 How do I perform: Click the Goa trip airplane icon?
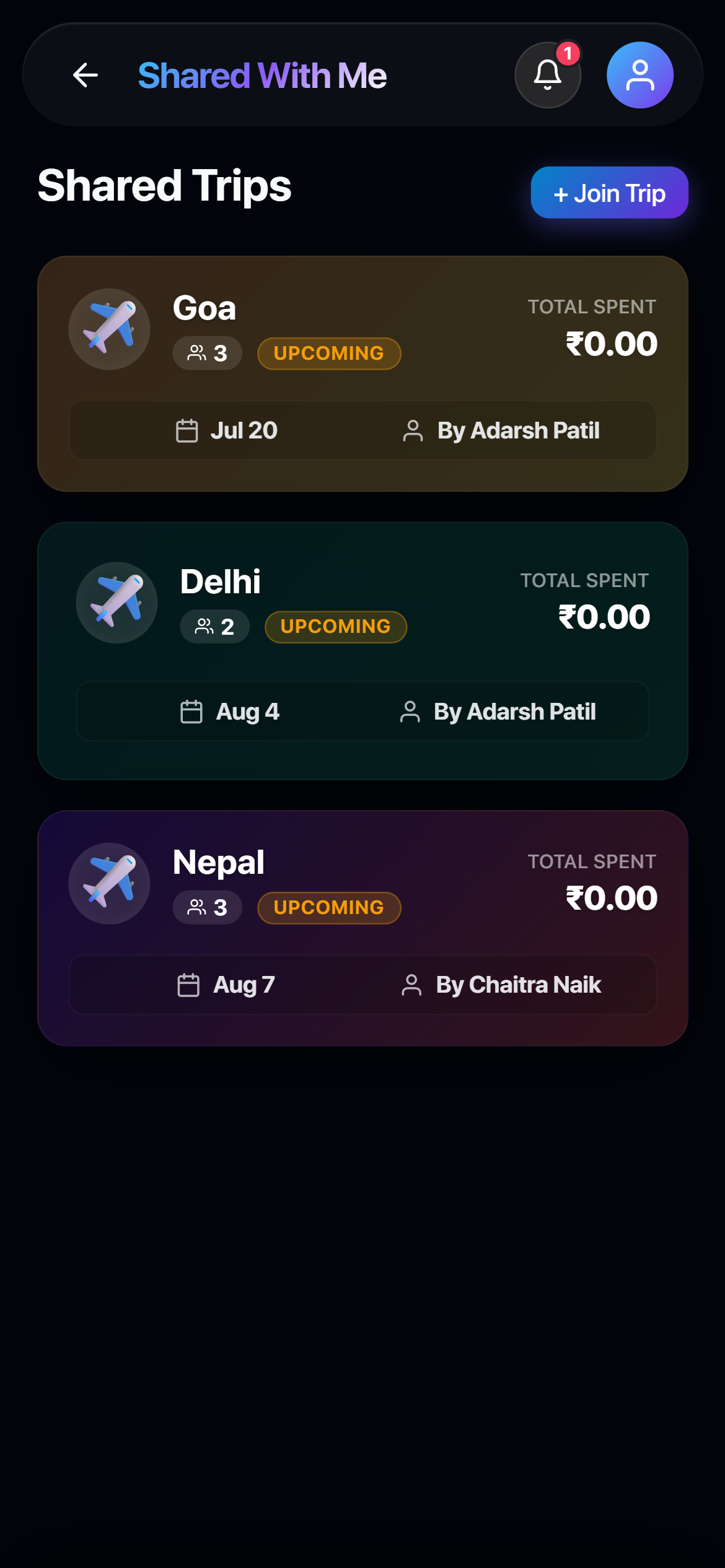[109, 329]
